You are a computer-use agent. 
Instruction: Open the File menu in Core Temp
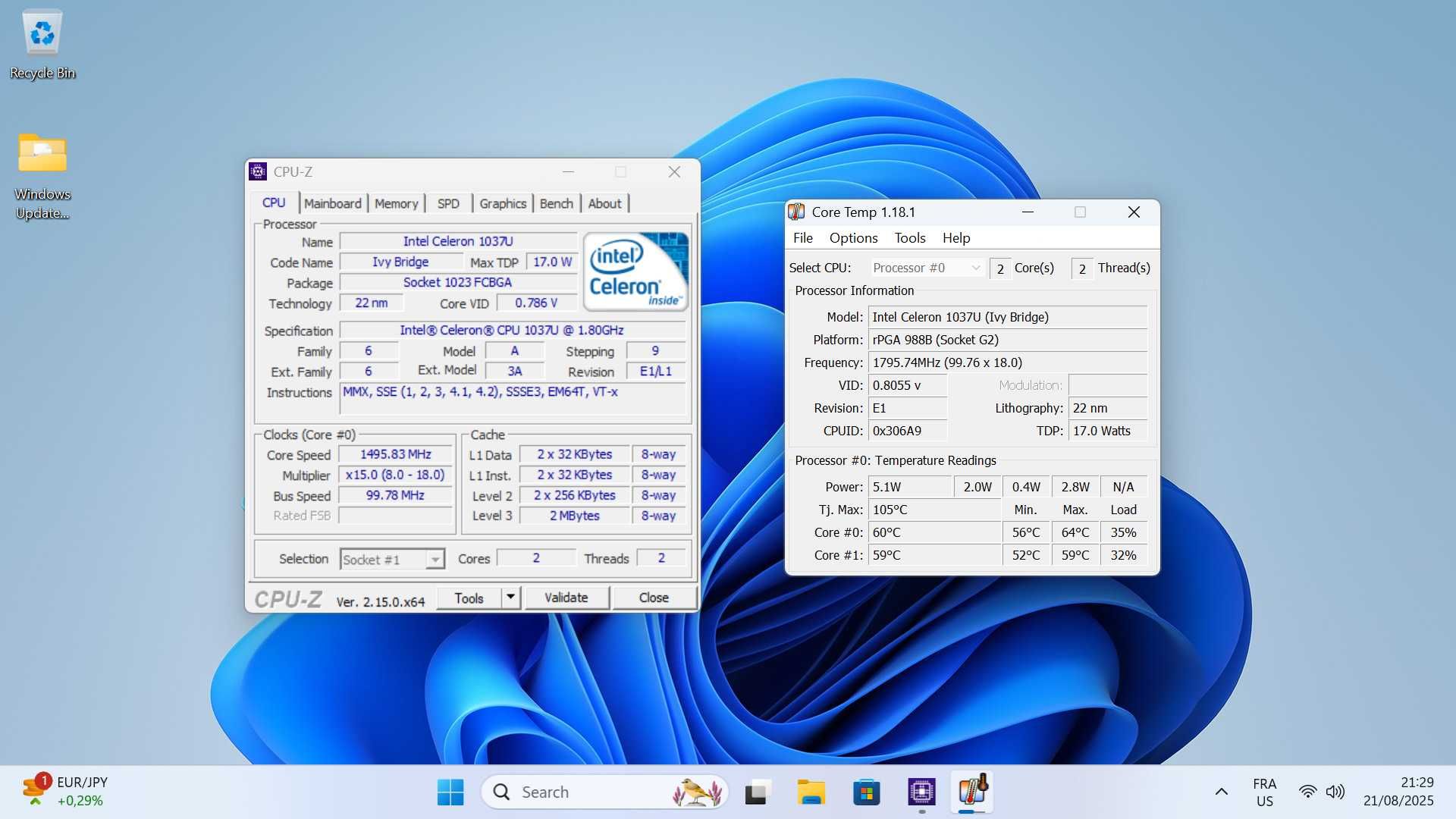click(803, 238)
